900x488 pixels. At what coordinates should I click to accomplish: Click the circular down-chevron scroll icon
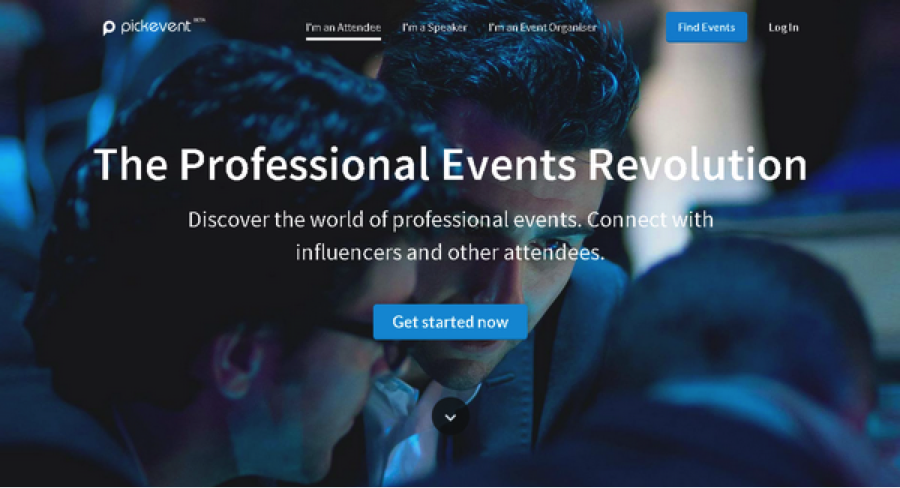tap(451, 417)
